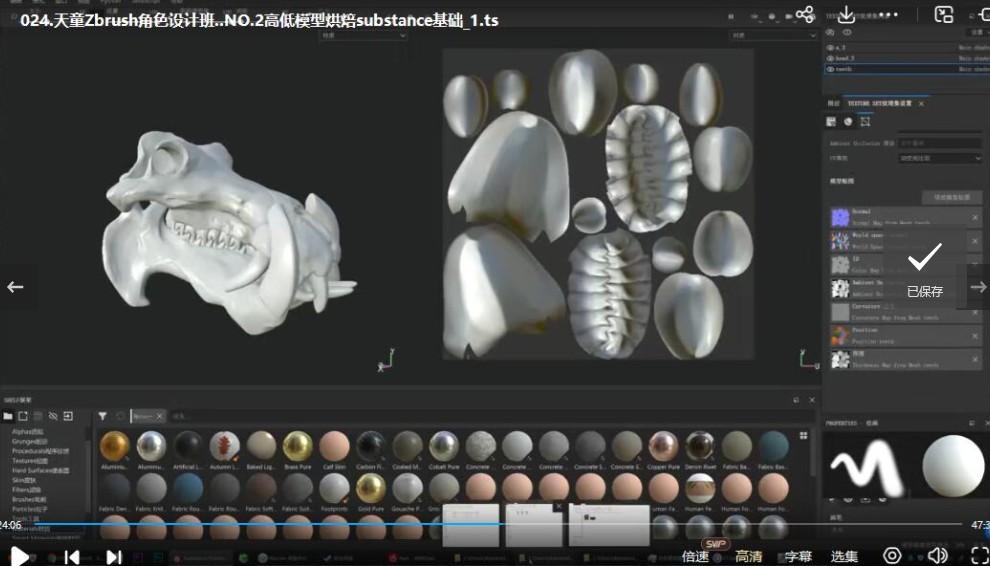The width and height of the screenshot is (990, 566).
Task: Expand the UV padding dropdown
Action: pos(941,158)
